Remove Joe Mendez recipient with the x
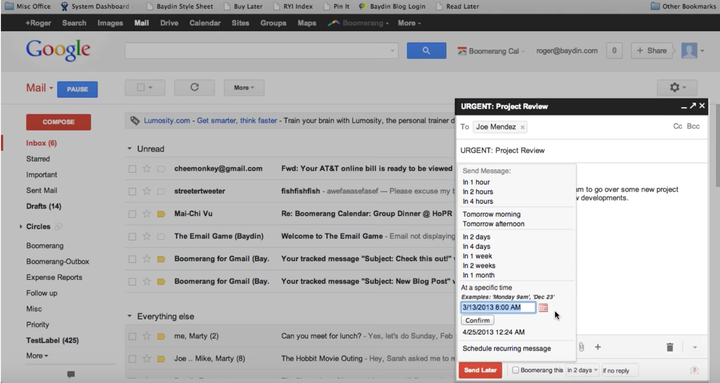 point(523,127)
